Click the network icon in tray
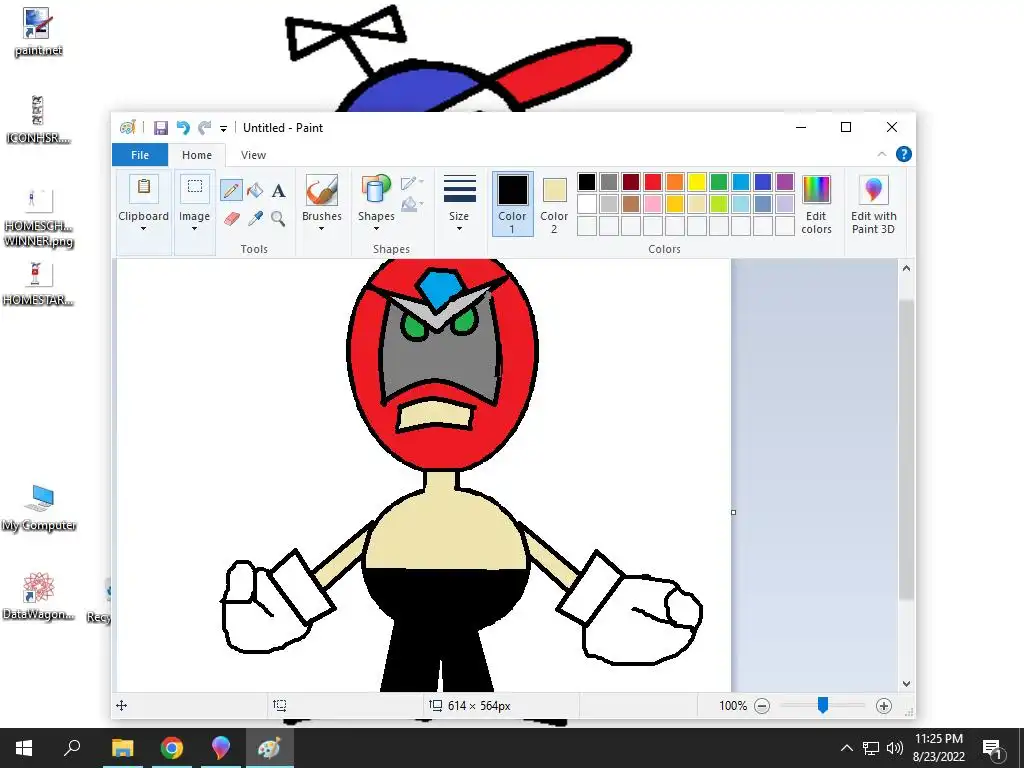The height and width of the screenshot is (768, 1024). point(871,748)
